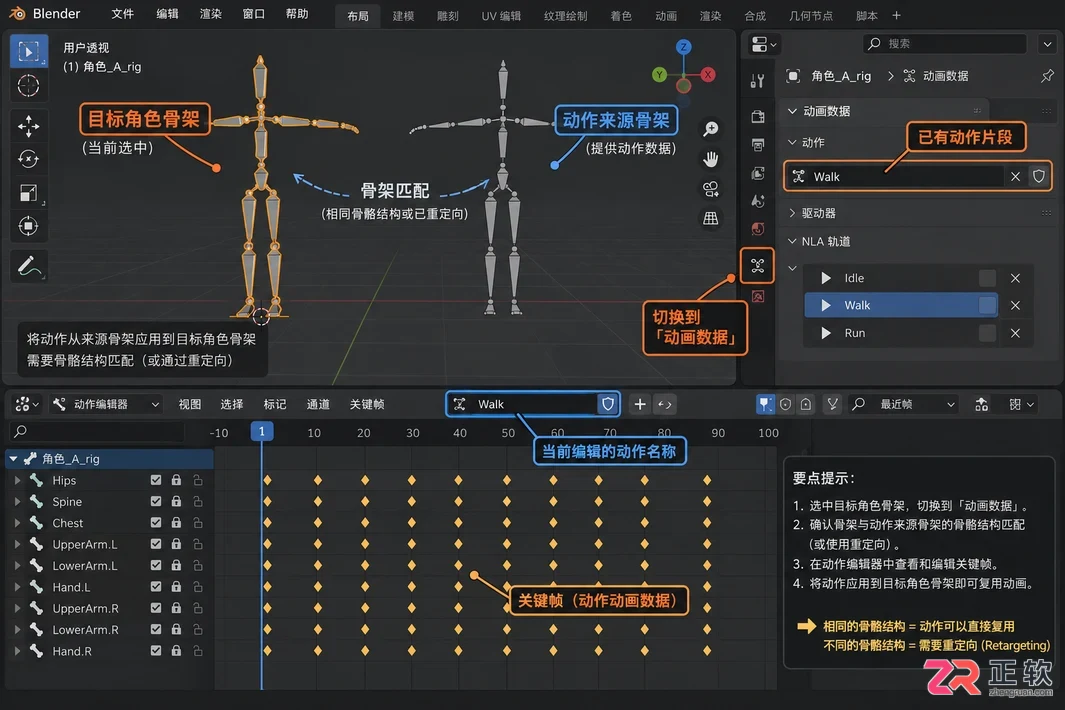Collapse the NLA 轨道 section
Viewport: 1065px width, 710px height.
792,241
